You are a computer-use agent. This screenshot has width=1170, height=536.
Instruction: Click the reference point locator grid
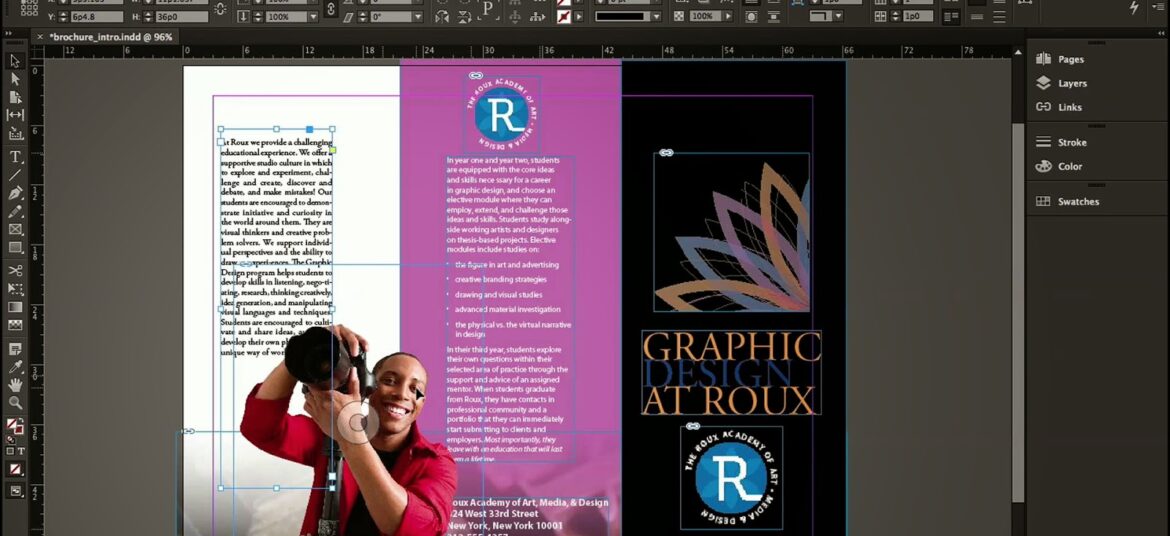(28, 8)
